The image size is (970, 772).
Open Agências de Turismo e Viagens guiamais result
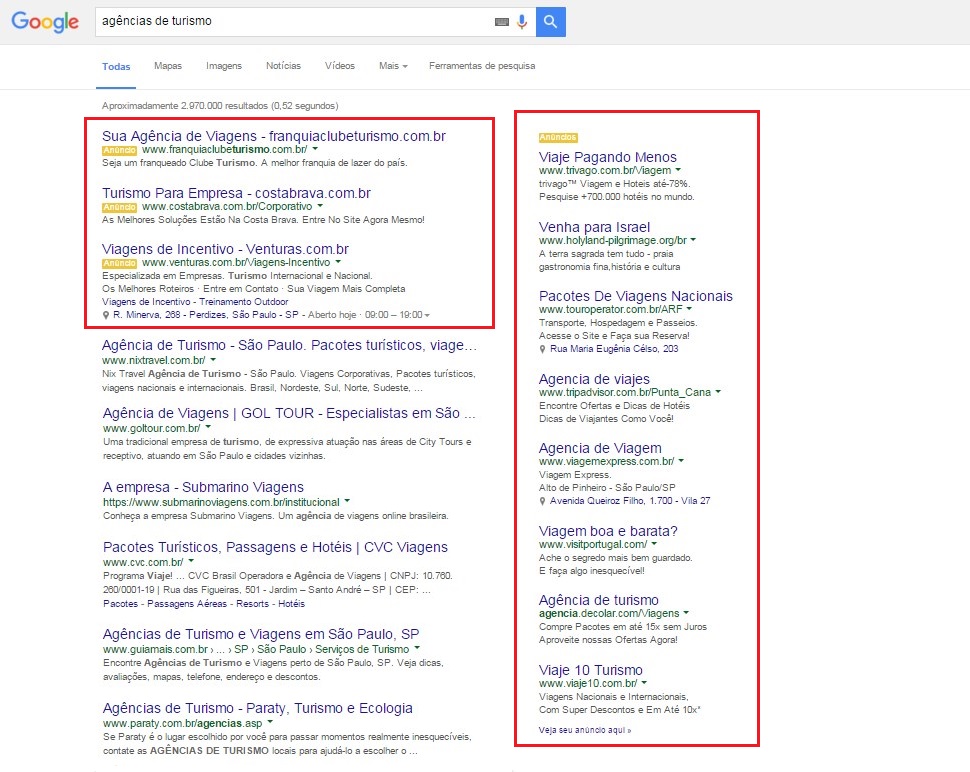point(261,634)
